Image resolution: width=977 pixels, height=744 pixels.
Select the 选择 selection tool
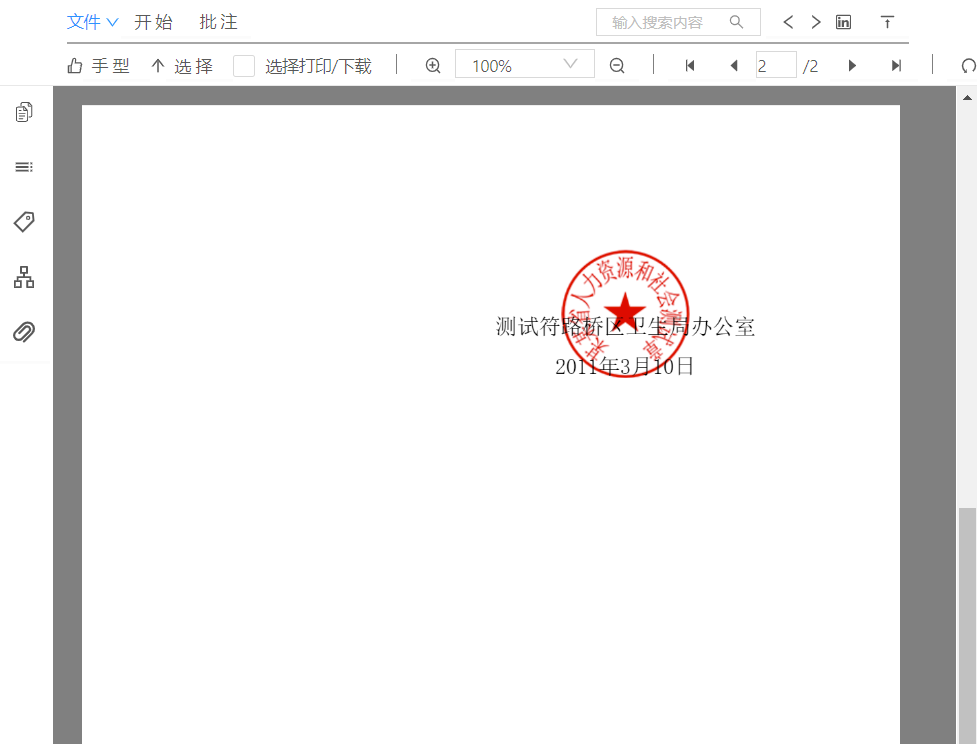[x=182, y=66]
